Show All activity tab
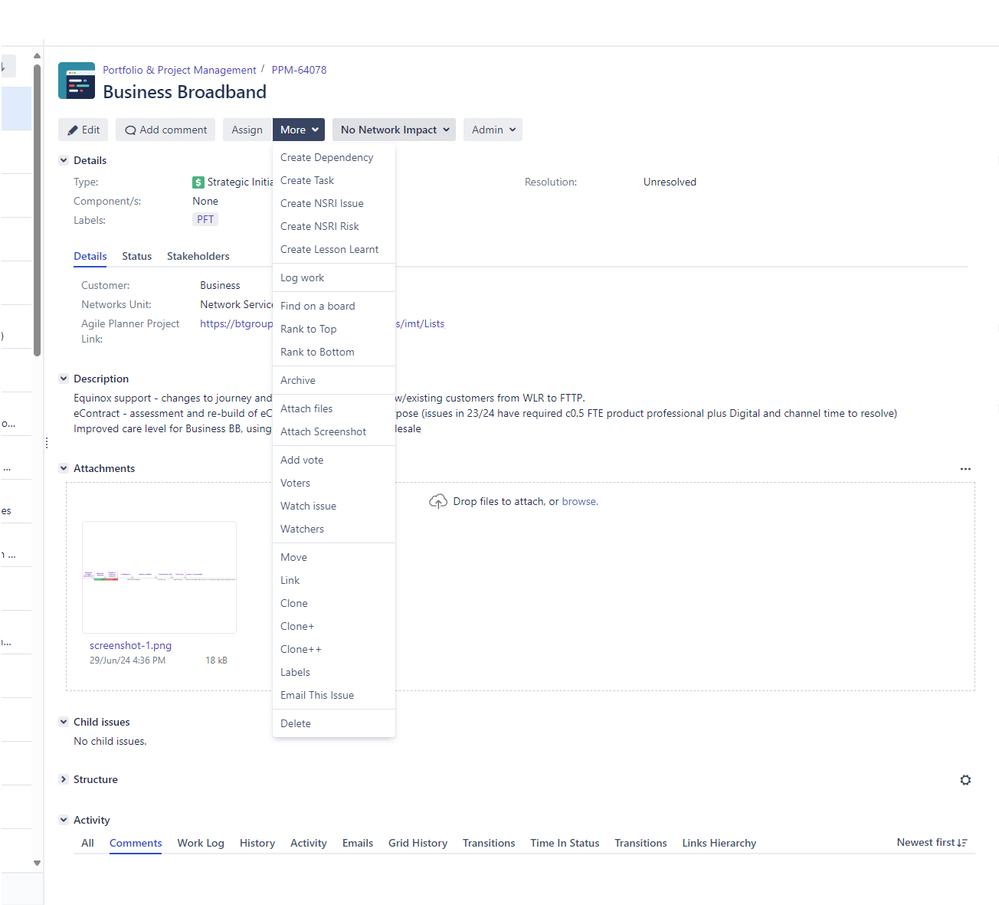The width and height of the screenshot is (999, 905). 88,843
